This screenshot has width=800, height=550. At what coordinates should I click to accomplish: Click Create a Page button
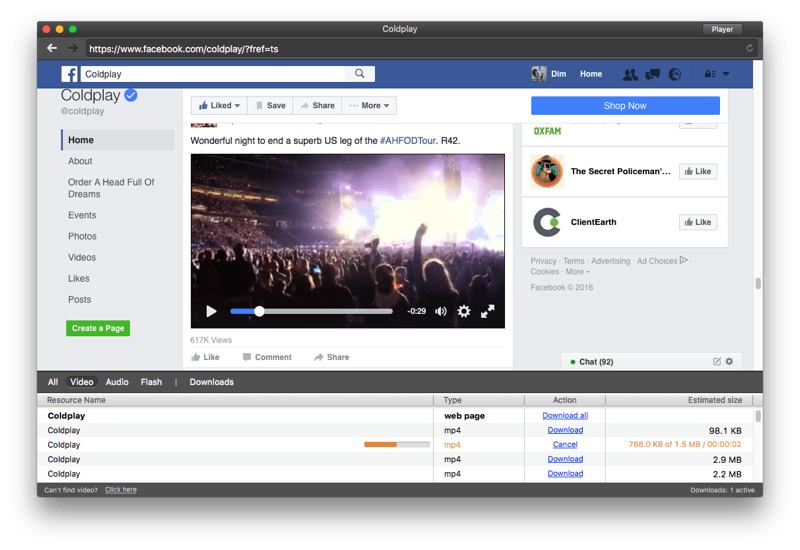98,328
